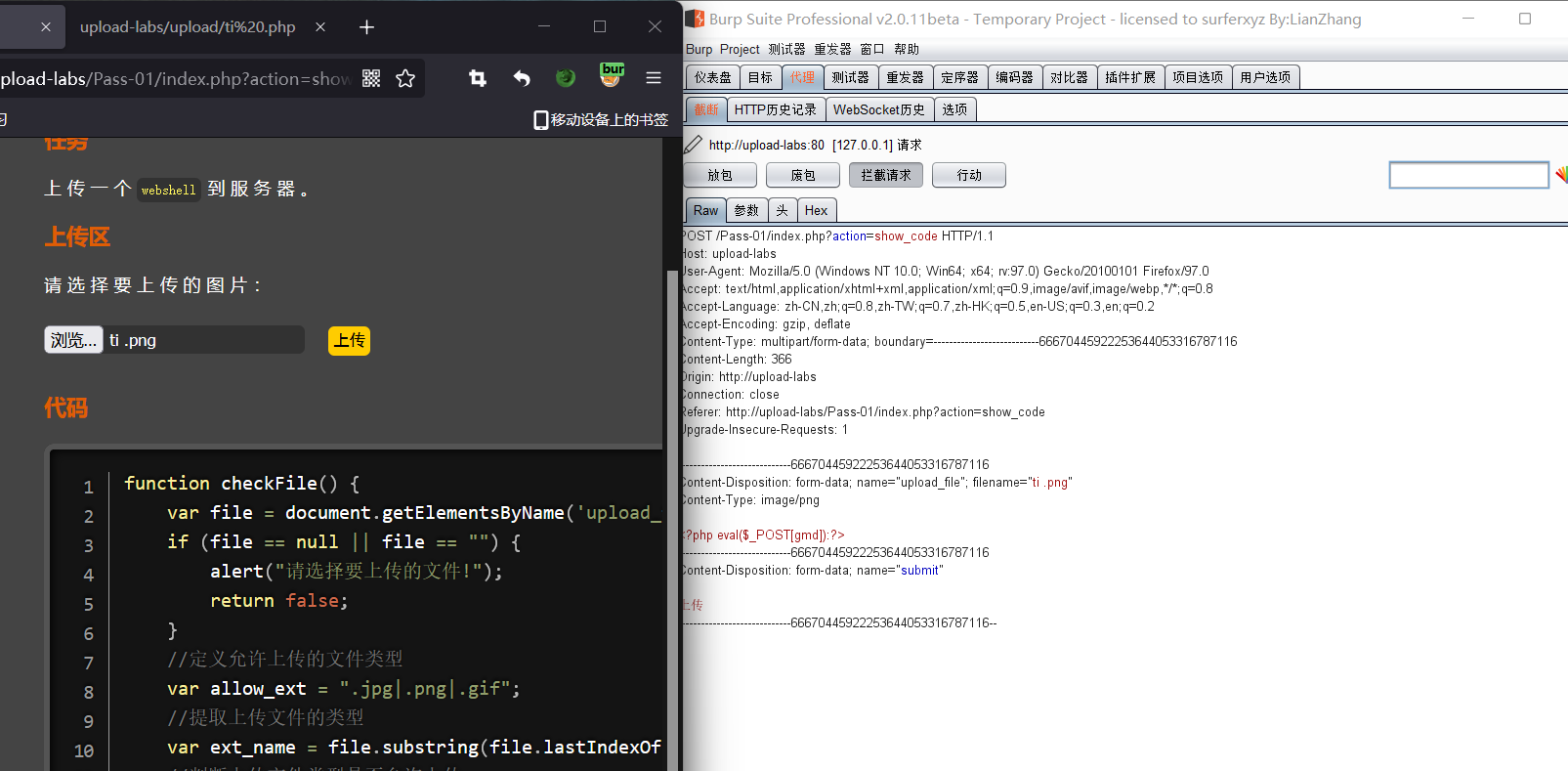Click the green swirl extension icon
The image size is (1568, 771).
566,78
